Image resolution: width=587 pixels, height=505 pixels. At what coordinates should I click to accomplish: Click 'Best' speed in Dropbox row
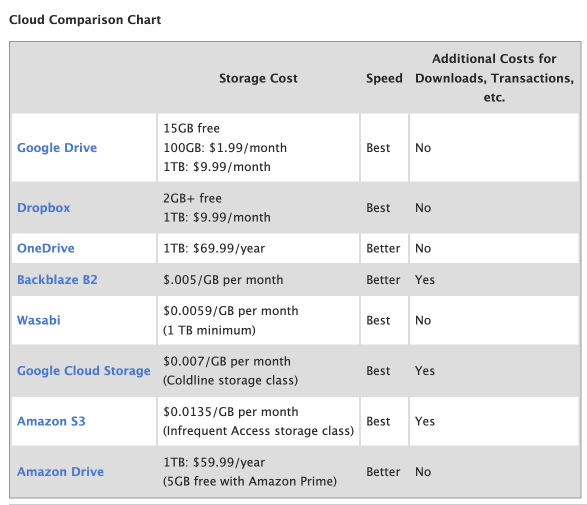[x=378, y=207]
